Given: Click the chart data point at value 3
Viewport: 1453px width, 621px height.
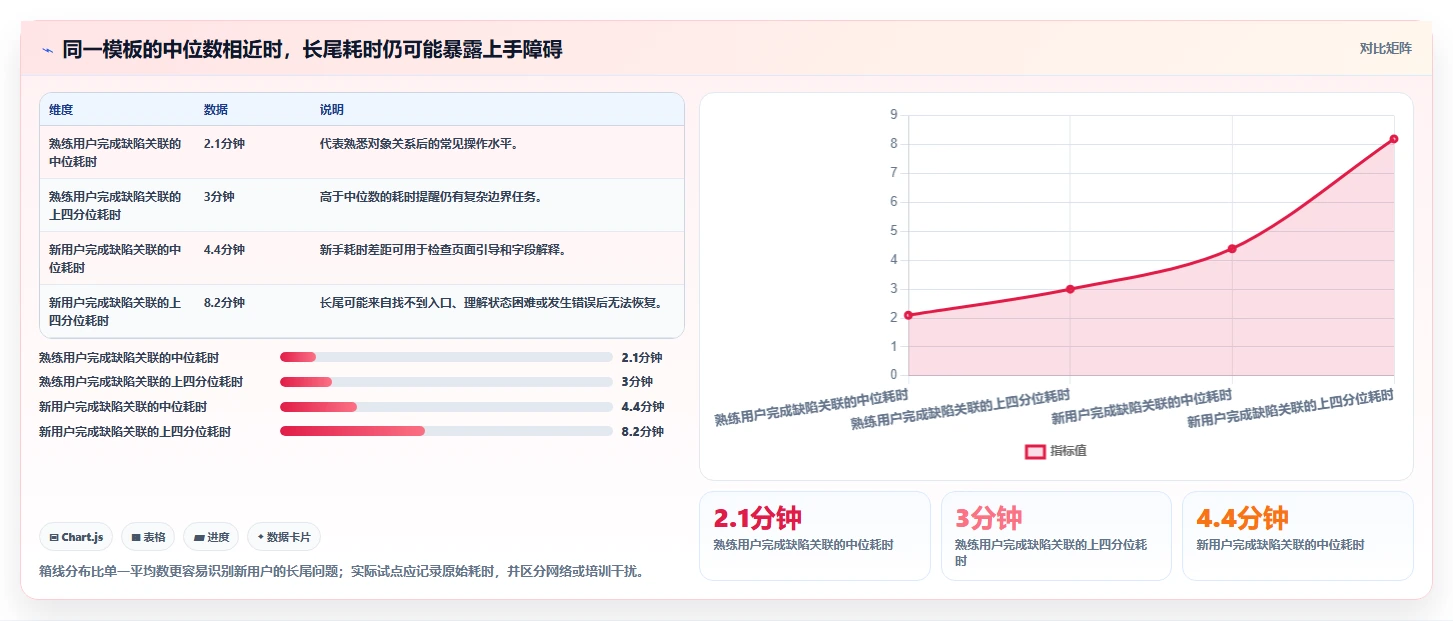Looking at the screenshot, I should tap(1070, 289).
